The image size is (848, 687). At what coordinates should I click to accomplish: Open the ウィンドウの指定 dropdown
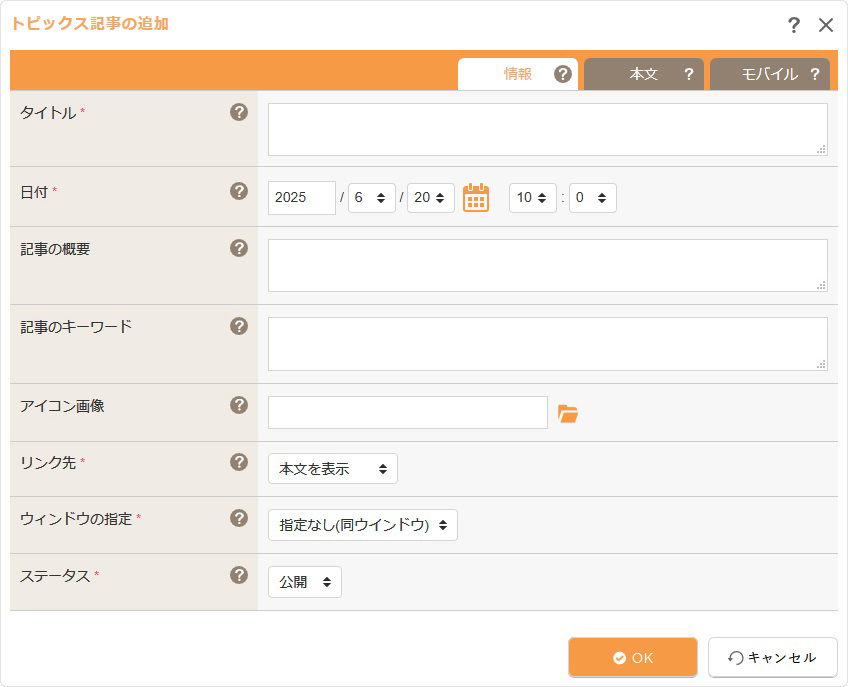pyautogui.click(x=363, y=525)
